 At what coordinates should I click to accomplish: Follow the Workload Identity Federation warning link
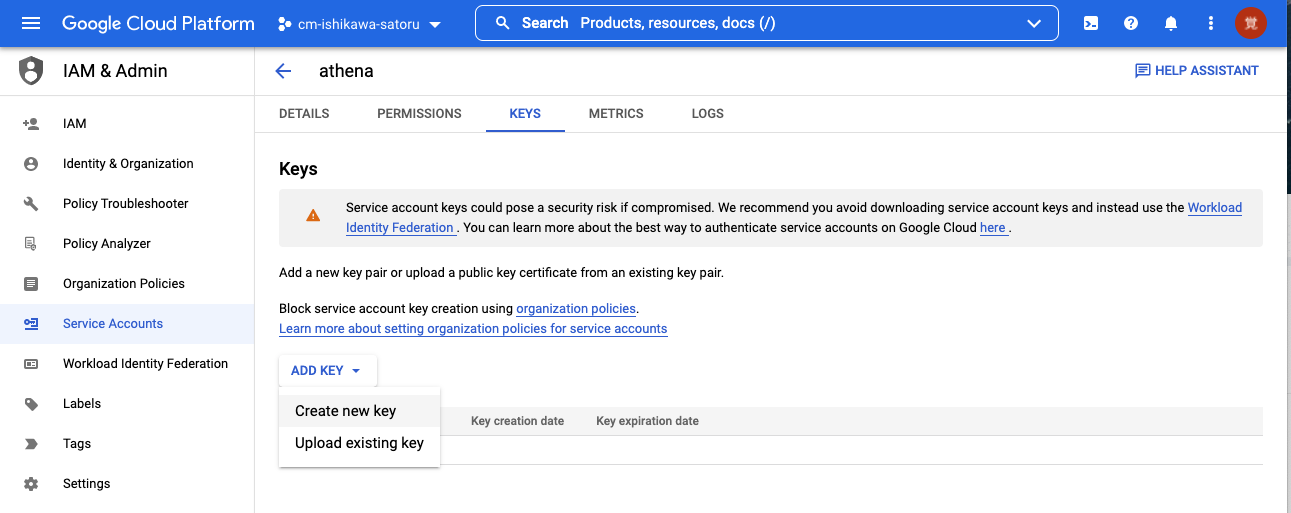[x=1215, y=208]
